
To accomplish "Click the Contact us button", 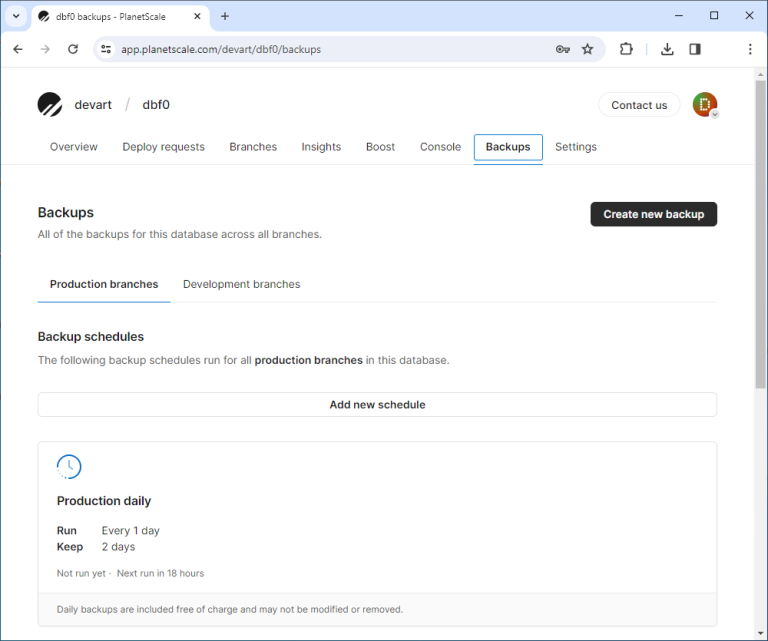I will pyautogui.click(x=639, y=105).
